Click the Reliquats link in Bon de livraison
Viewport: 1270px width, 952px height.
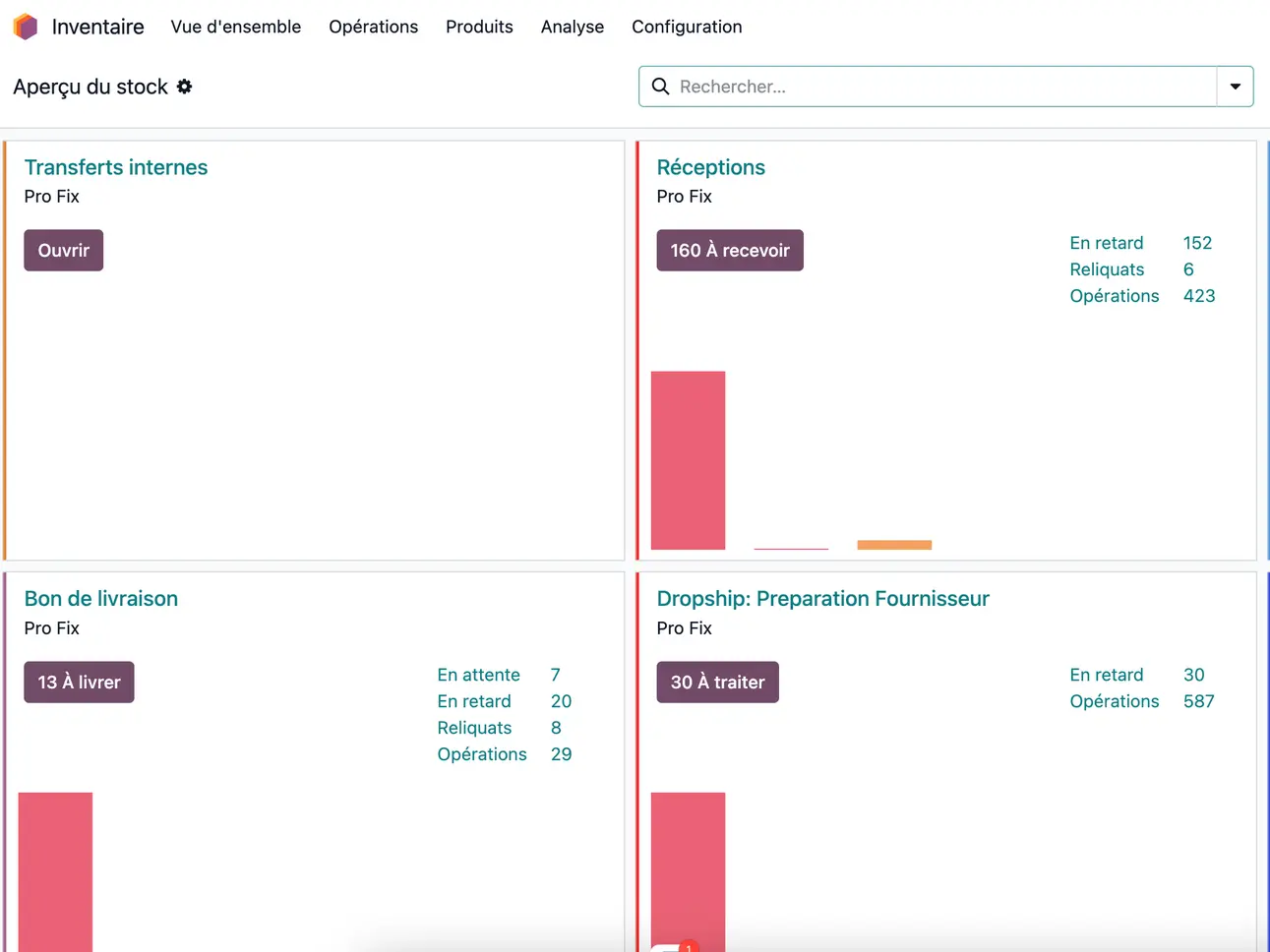pyautogui.click(x=474, y=728)
